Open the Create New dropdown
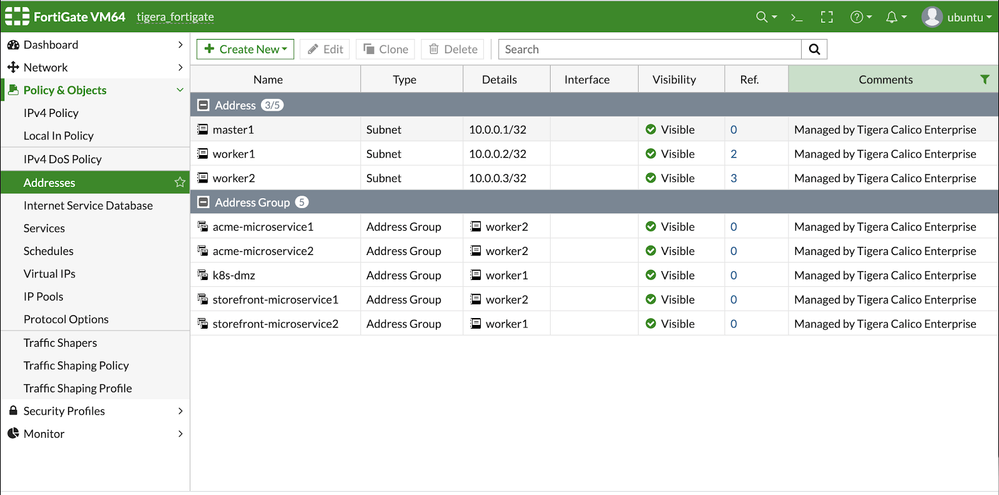Viewport: 999px width, 495px height. point(244,49)
